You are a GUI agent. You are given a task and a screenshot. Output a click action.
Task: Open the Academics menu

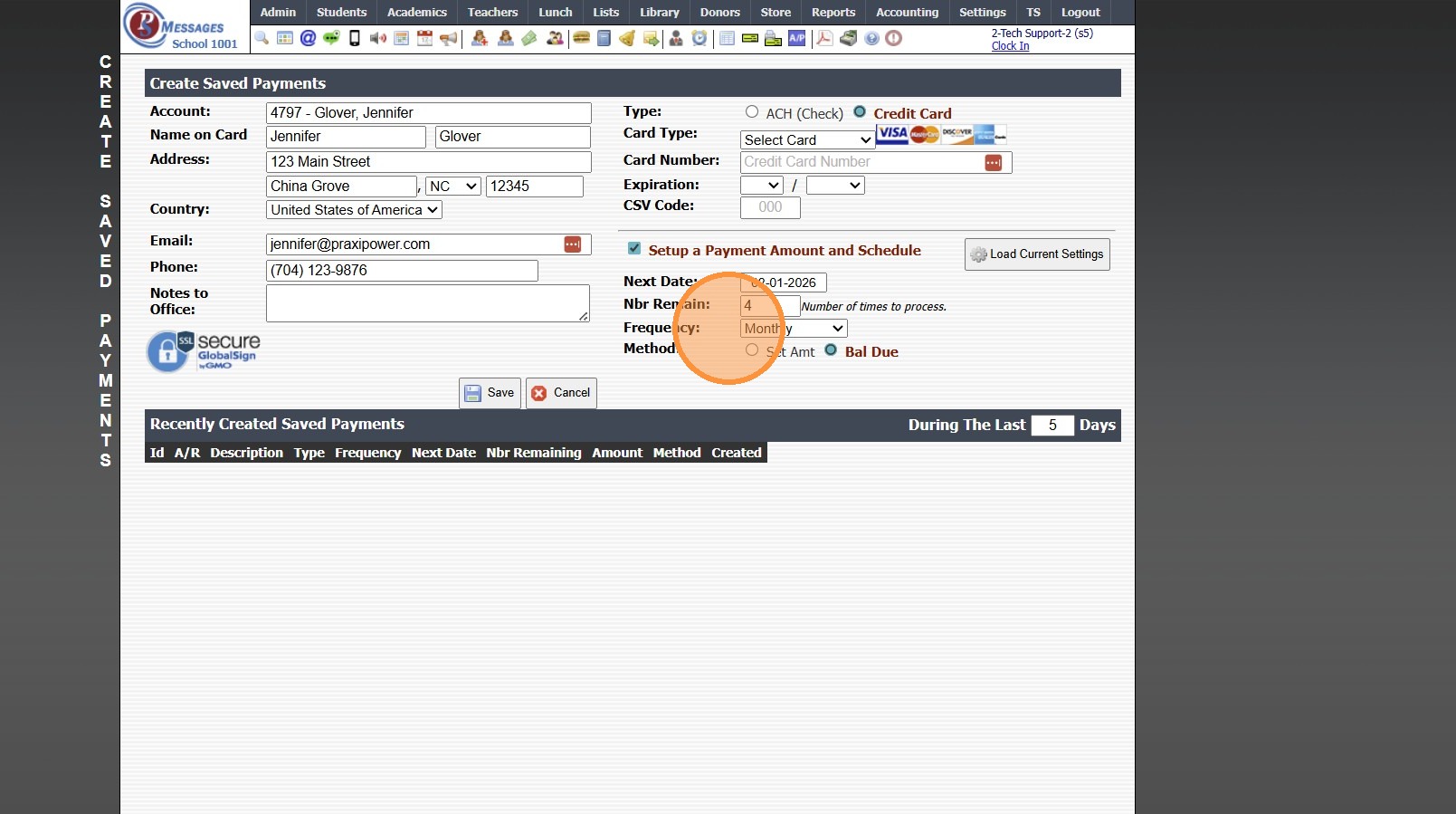pyautogui.click(x=417, y=12)
